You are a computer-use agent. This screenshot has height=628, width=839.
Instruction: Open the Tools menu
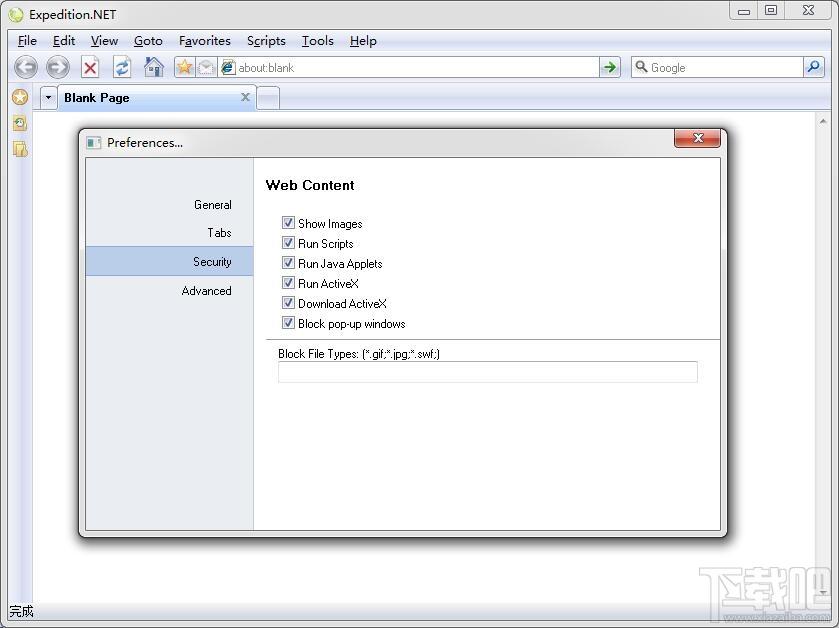[x=318, y=41]
